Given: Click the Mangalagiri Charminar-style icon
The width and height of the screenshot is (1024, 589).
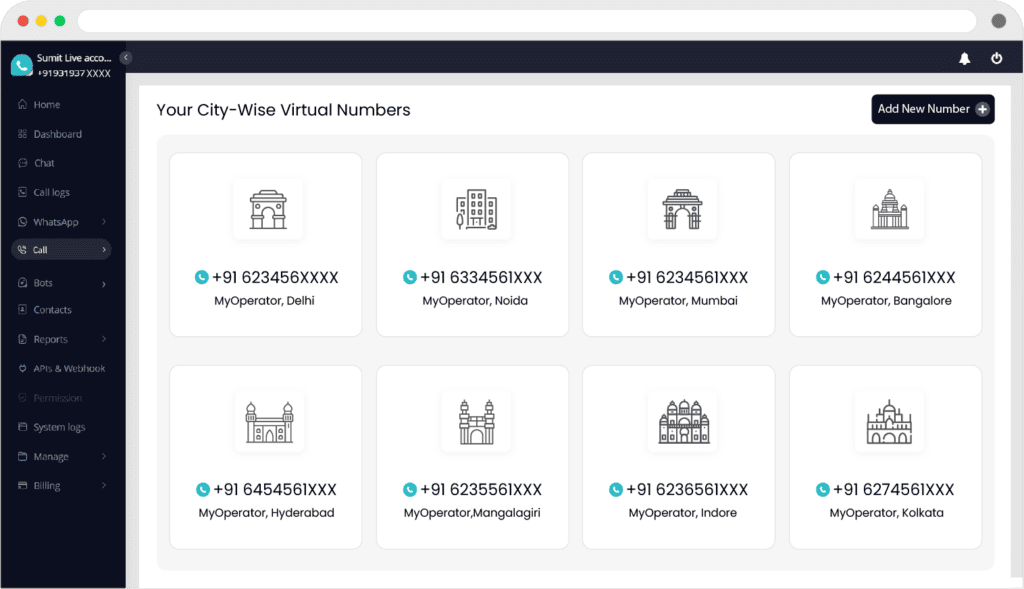Looking at the screenshot, I should (x=476, y=422).
